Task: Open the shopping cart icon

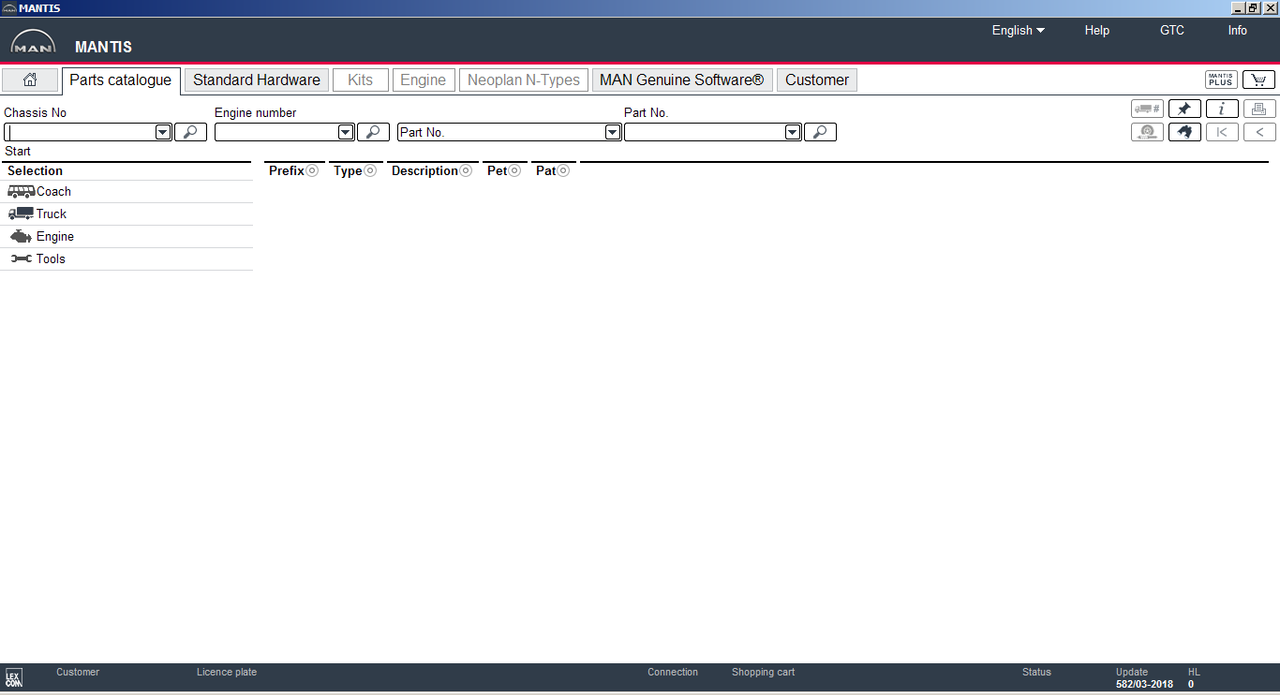Action: pyautogui.click(x=1259, y=80)
